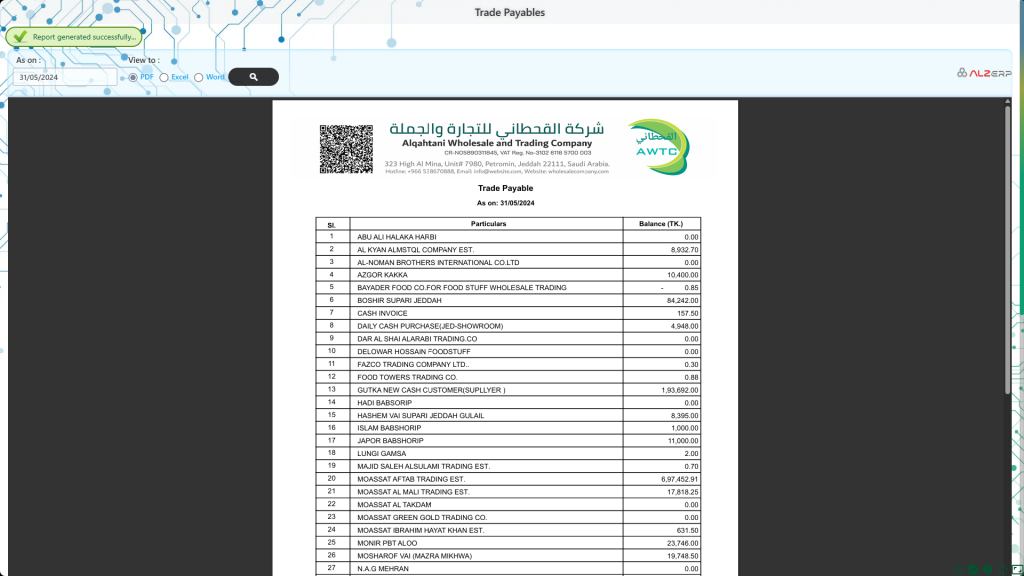
Task: Click balance value 1,93,692.00
Action: (x=679, y=390)
